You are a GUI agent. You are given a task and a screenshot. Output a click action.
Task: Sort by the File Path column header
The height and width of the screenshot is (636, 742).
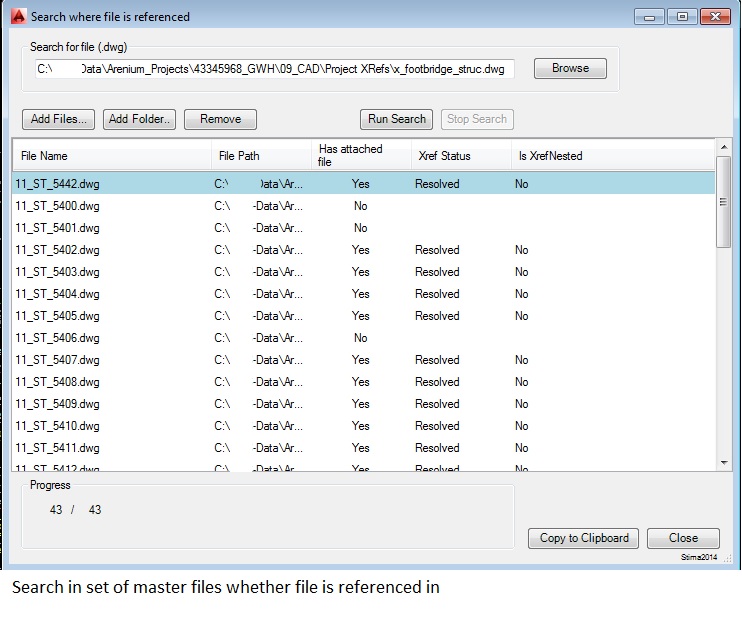click(261, 156)
